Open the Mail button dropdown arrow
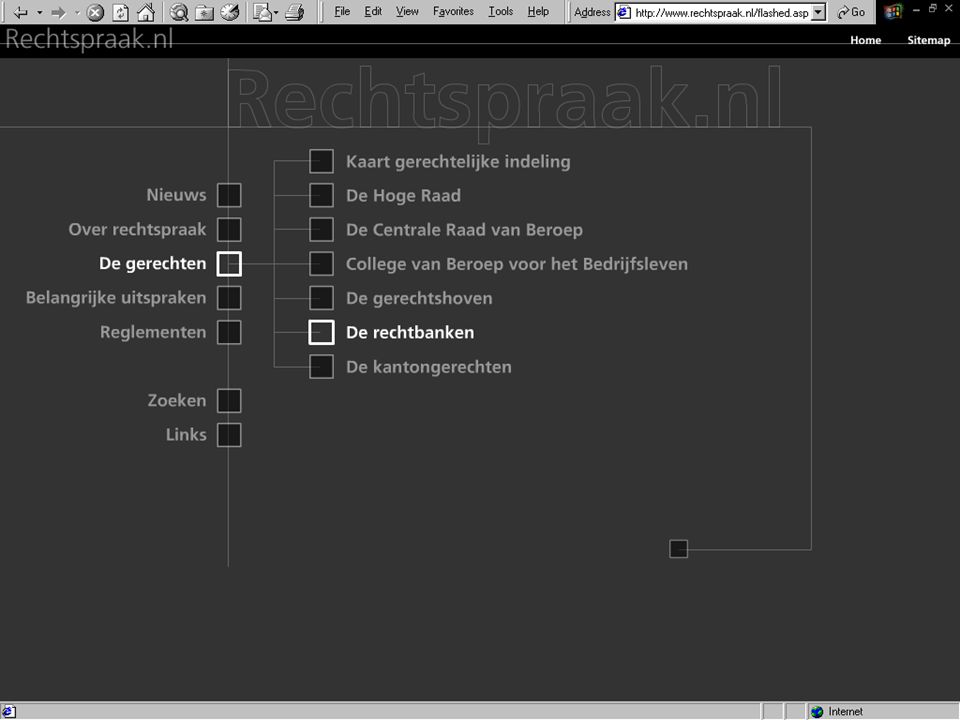Image resolution: width=960 pixels, height=720 pixels. (276, 12)
